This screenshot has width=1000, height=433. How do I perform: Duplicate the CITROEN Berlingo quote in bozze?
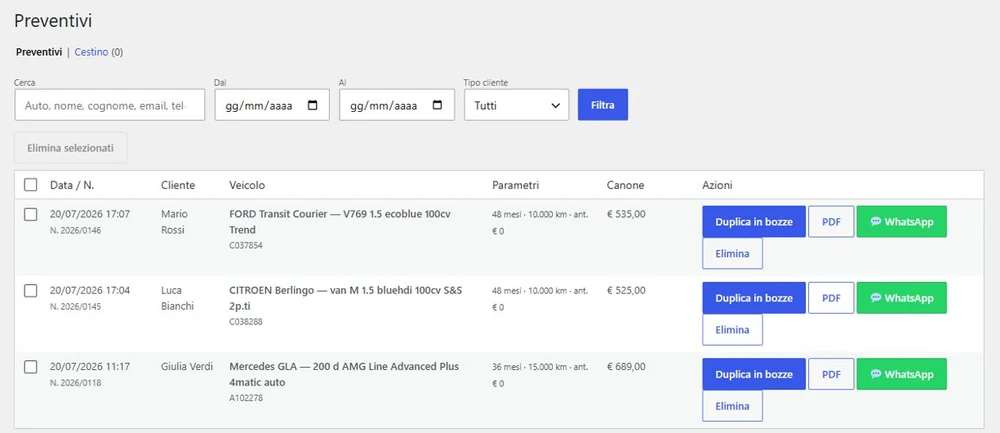pos(754,298)
